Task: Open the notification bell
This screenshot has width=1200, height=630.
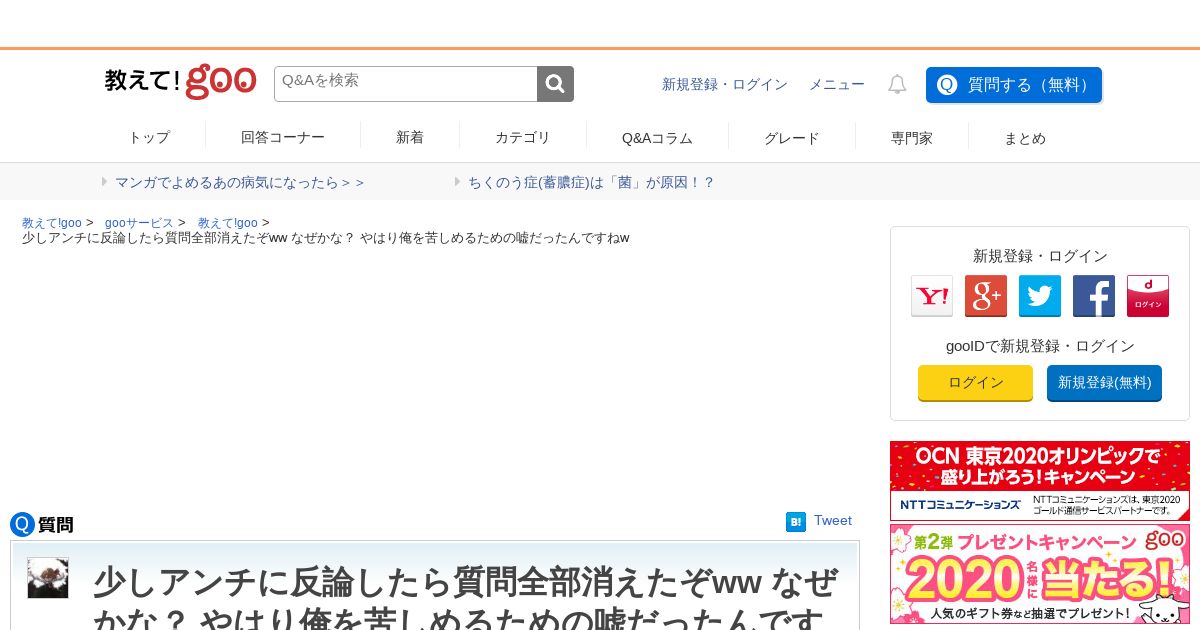Action: click(897, 85)
